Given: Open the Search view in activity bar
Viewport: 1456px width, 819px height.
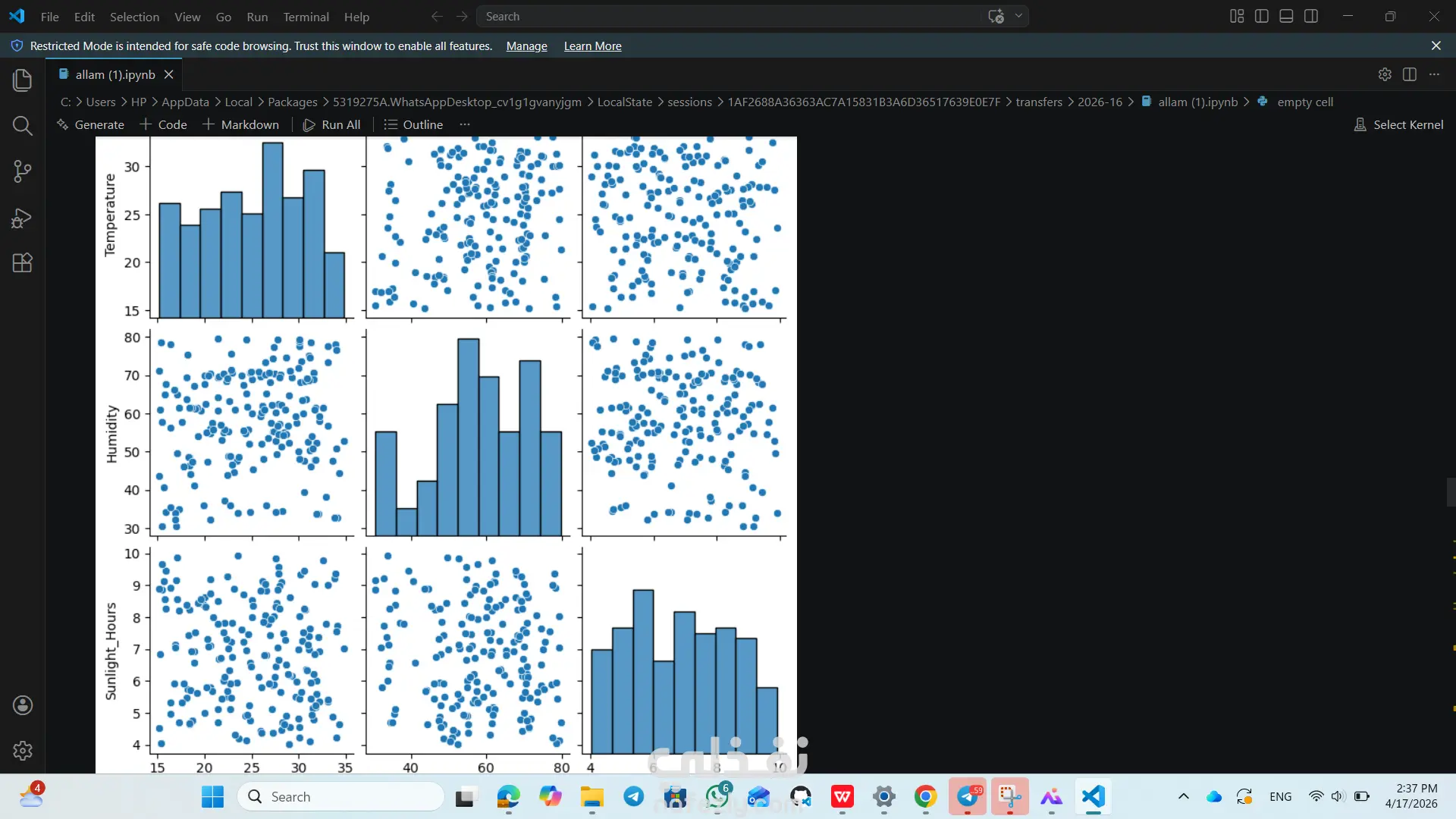Looking at the screenshot, I should (23, 126).
